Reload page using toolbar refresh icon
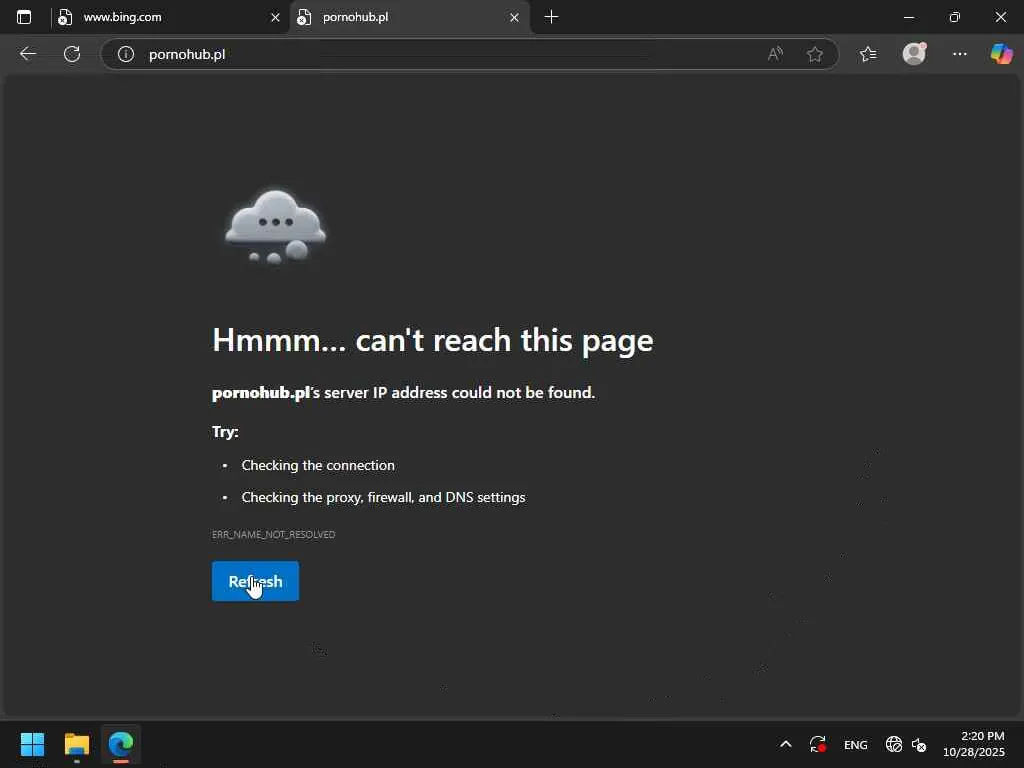This screenshot has width=1024, height=768. coord(72,54)
